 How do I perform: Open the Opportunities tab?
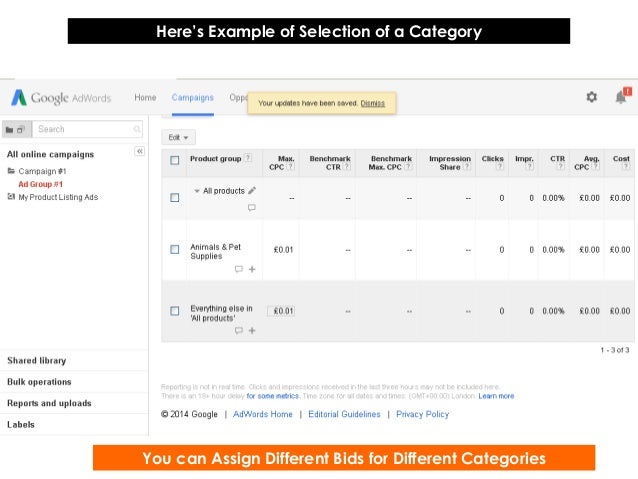point(238,98)
